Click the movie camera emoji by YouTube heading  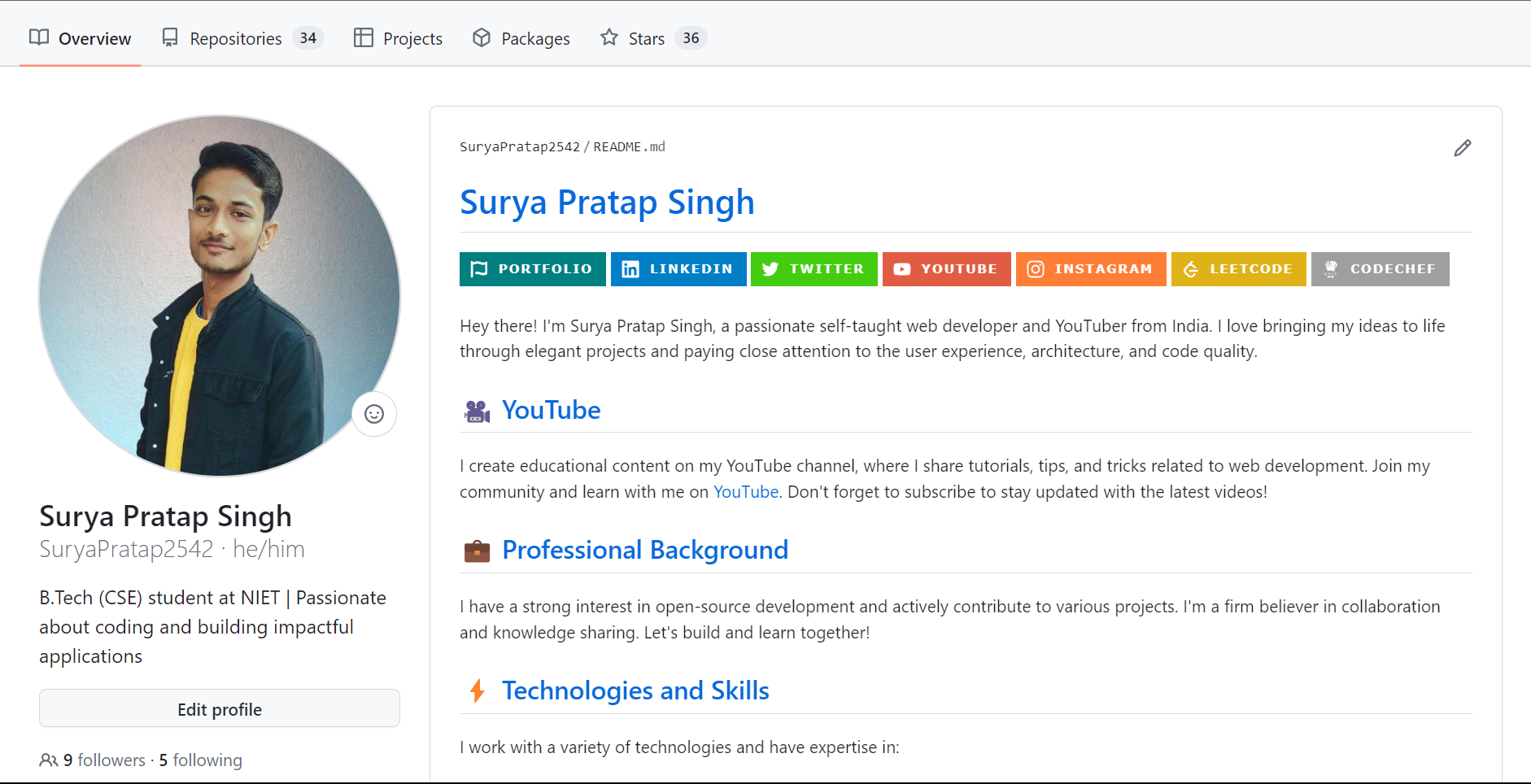tap(478, 412)
